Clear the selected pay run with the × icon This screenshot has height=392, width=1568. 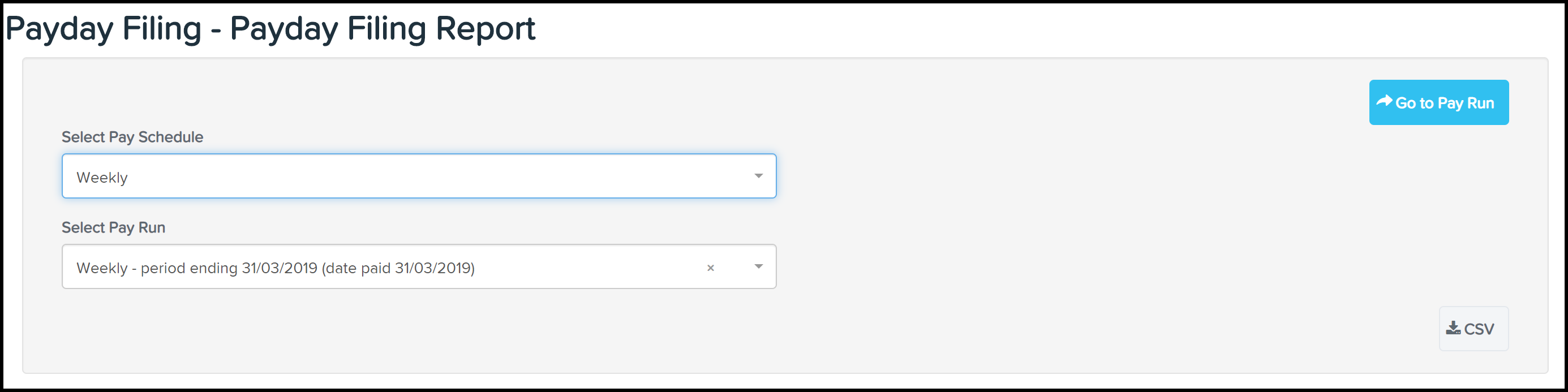point(710,268)
